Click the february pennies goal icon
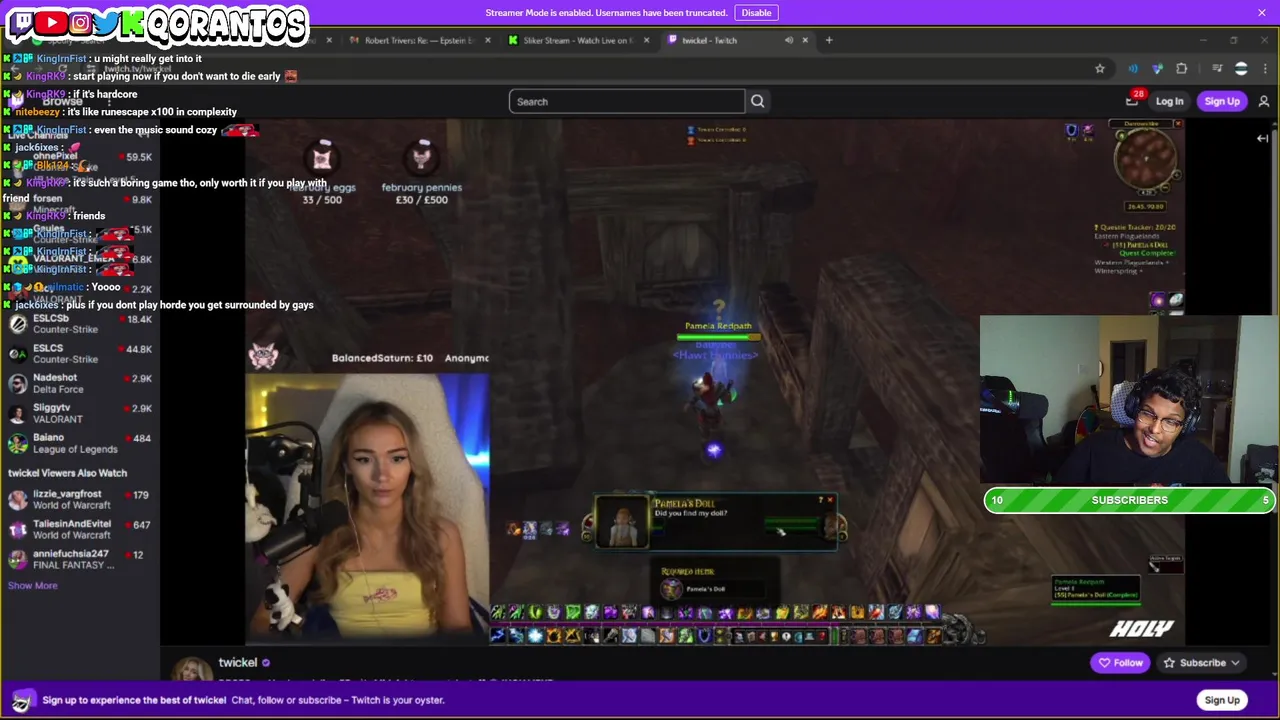 [422, 158]
